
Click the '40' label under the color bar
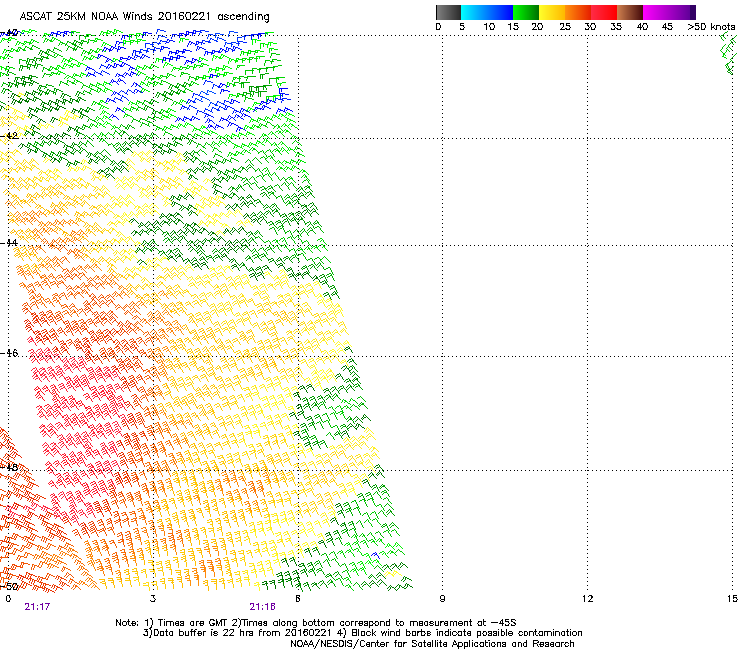coord(642,27)
